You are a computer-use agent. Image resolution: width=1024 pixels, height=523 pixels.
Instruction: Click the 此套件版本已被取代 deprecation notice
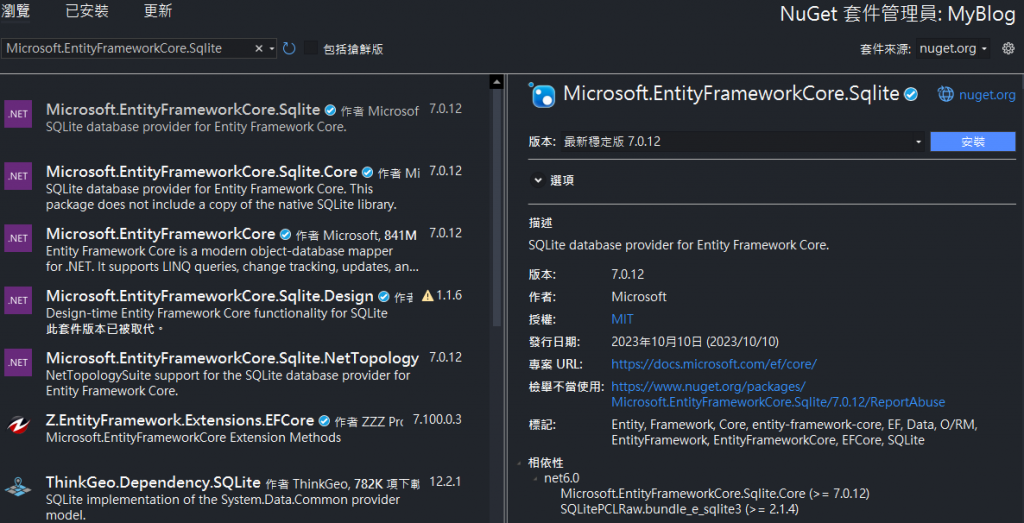[104, 329]
